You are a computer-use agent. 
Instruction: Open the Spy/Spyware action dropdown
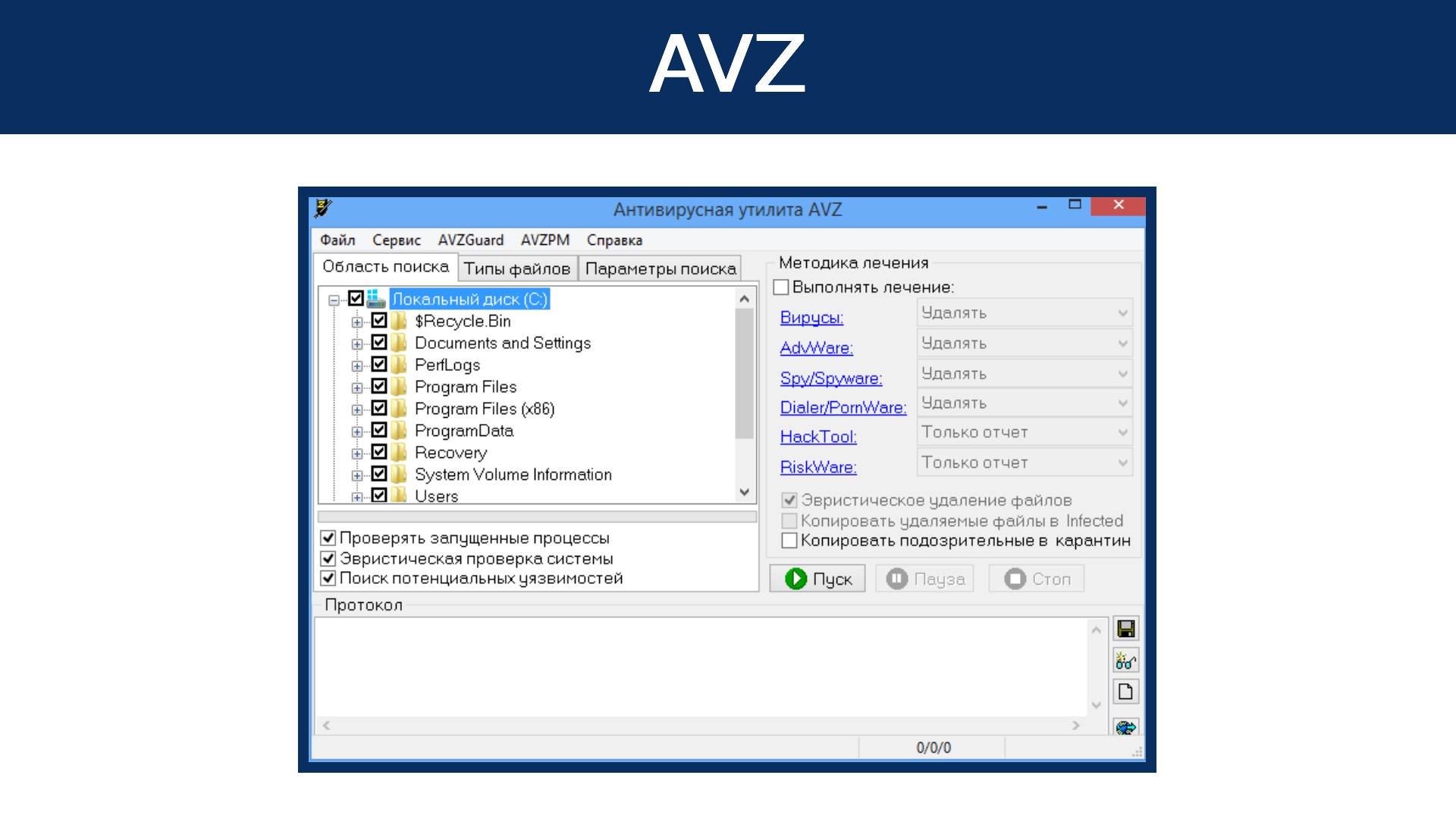click(1025, 374)
